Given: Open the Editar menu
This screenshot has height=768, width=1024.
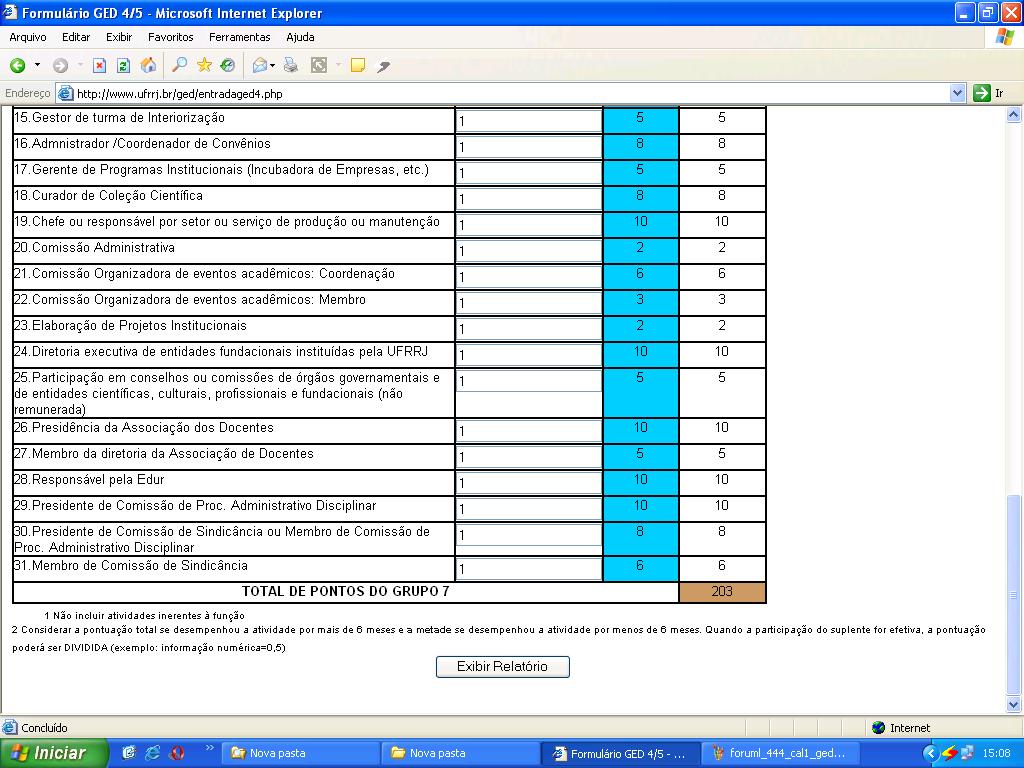Looking at the screenshot, I should click(76, 37).
